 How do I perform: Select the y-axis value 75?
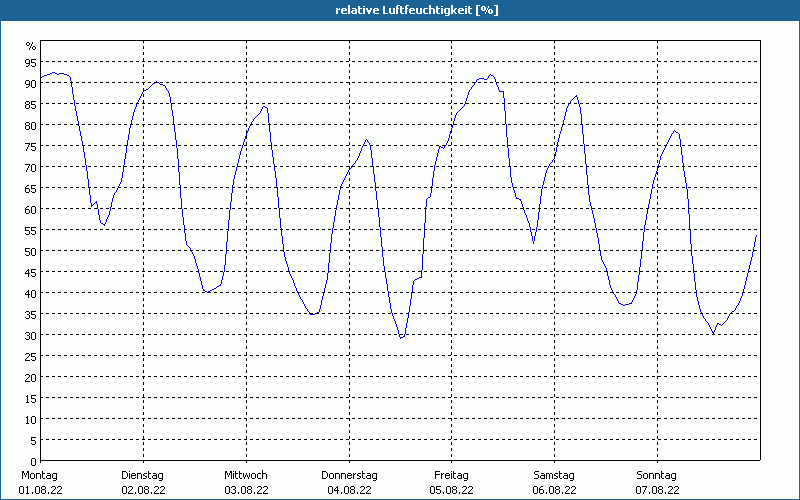click(x=31, y=146)
